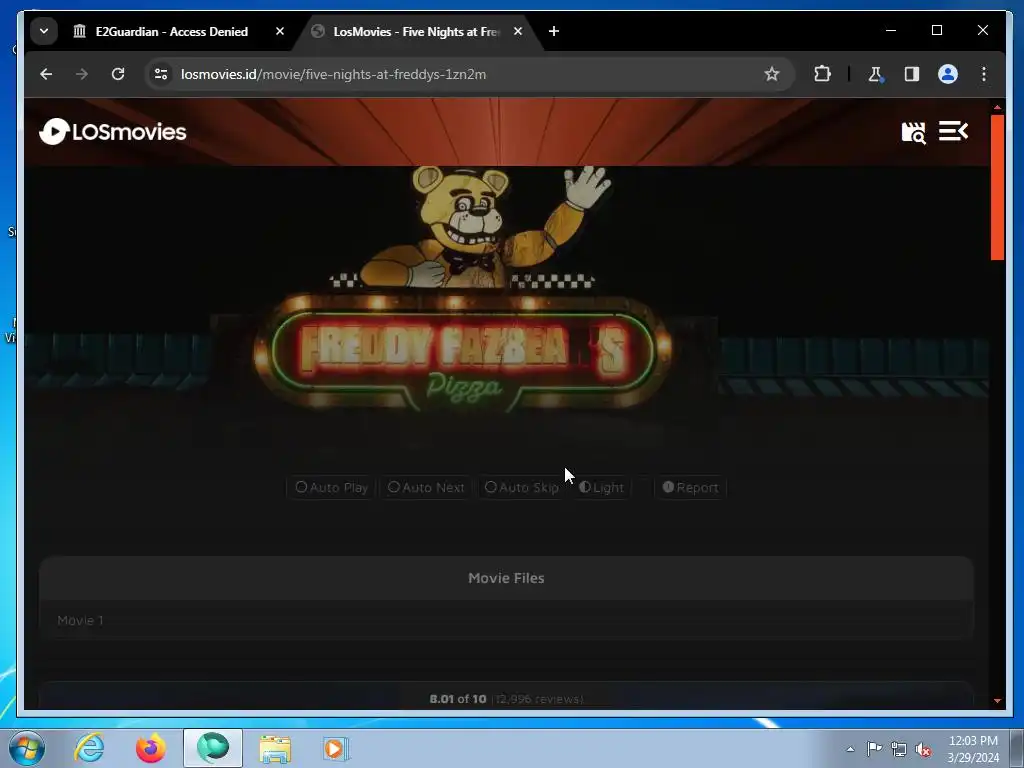Open Windows Media Player from taskbar
The image size is (1024, 768).
[x=336, y=748]
